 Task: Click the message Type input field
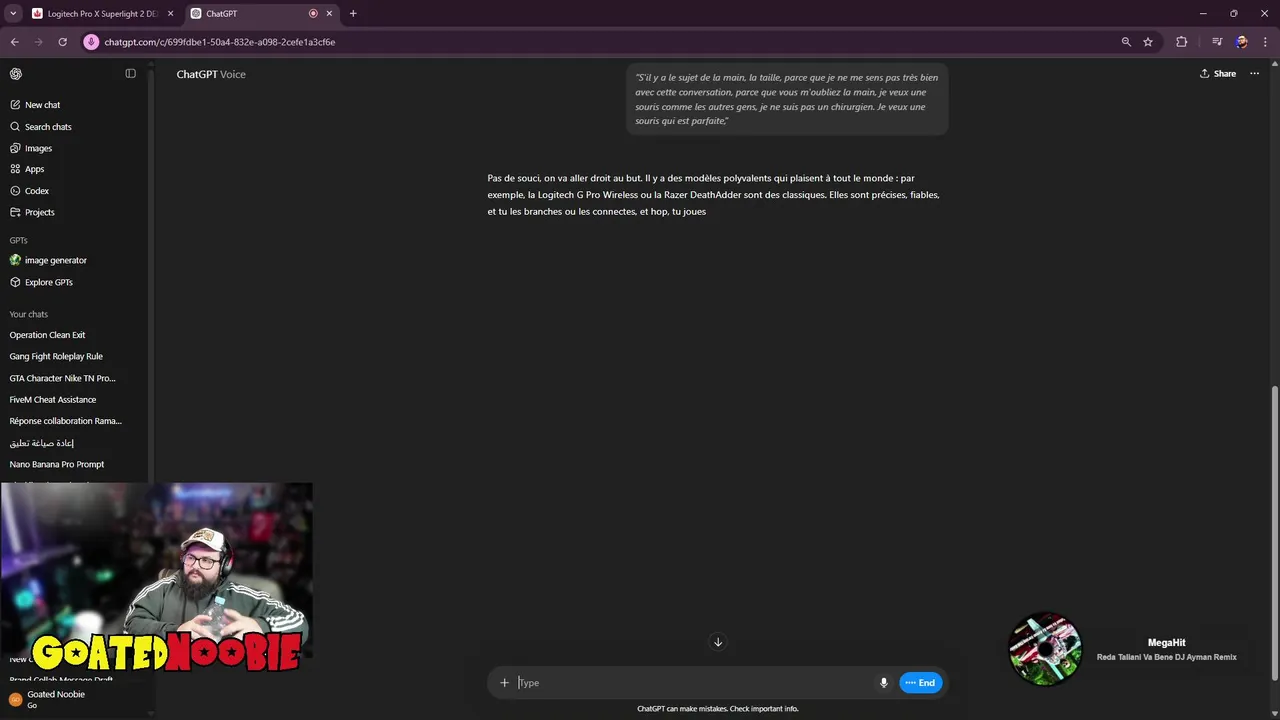pyautogui.click(x=693, y=683)
